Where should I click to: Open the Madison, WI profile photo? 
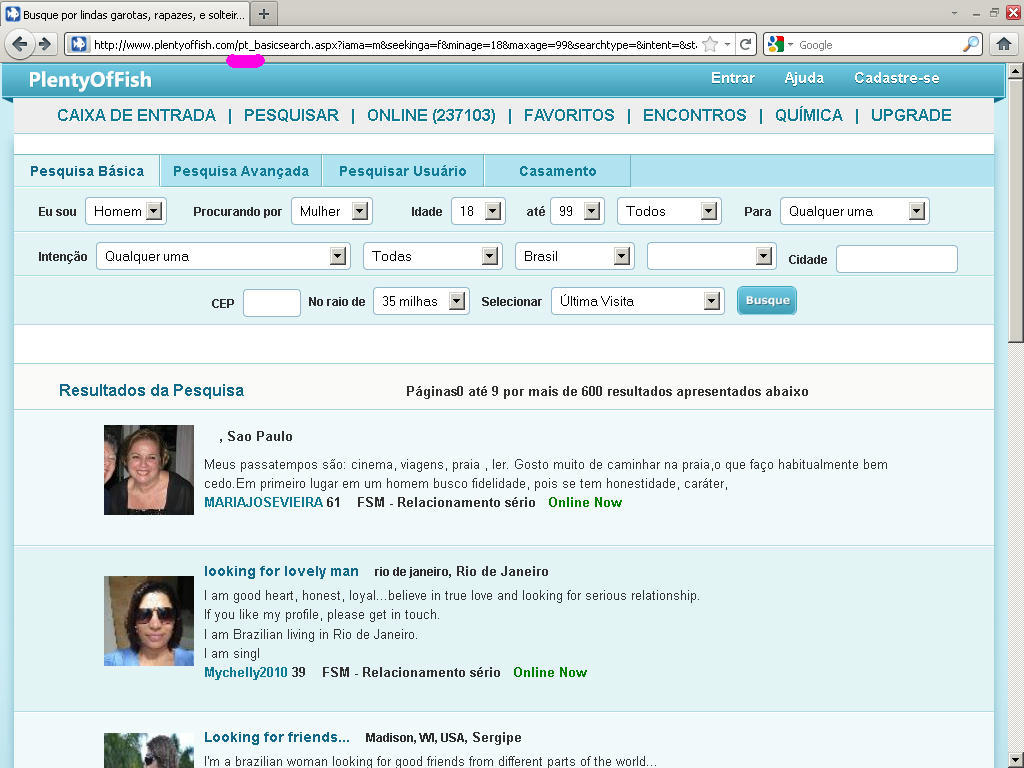coord(149,750)
